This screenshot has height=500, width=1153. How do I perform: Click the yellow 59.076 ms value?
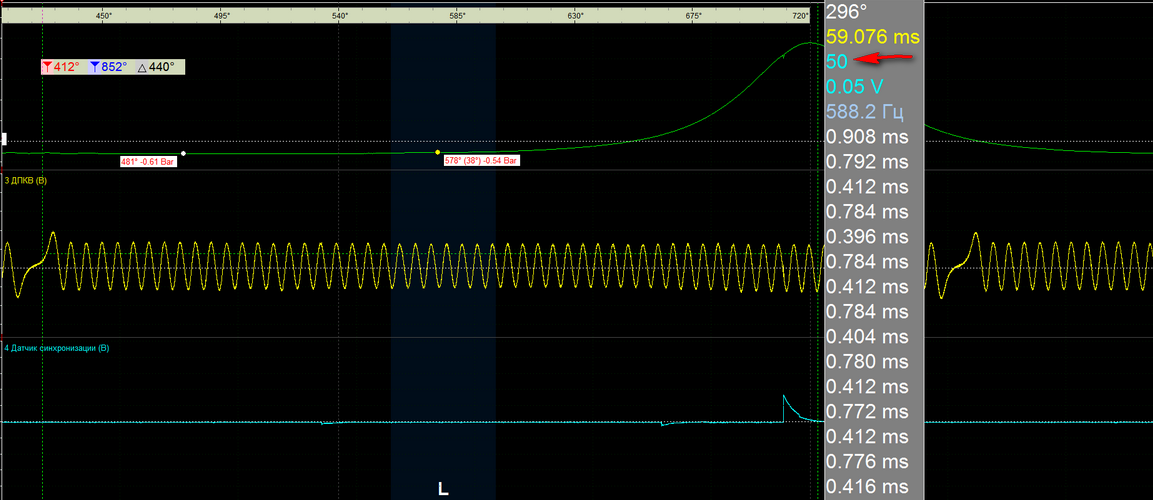coord(873,37)
